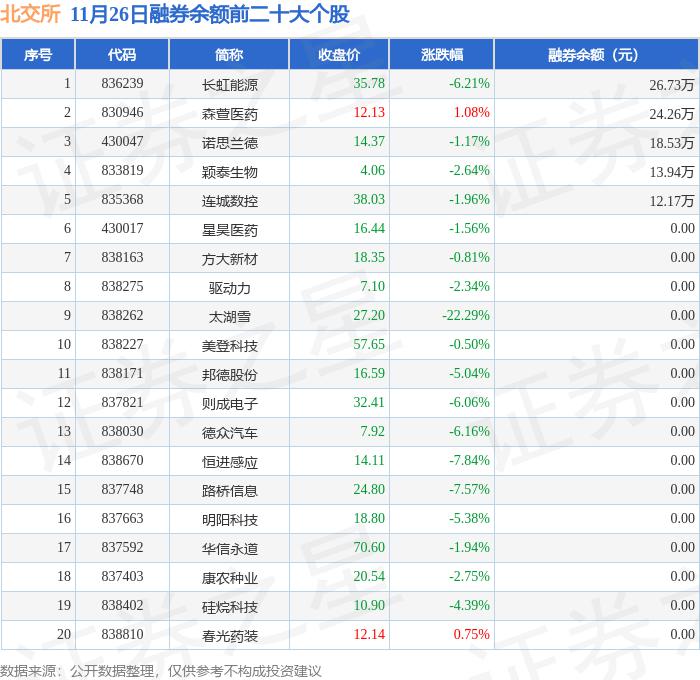Select stock code 837748
700x680 pixels.
[122, 489]
